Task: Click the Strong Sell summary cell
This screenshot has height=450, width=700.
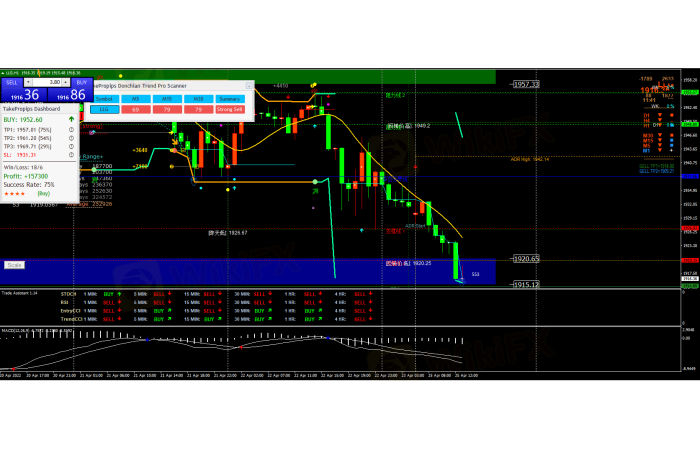Action: click(x=229, y=108)
